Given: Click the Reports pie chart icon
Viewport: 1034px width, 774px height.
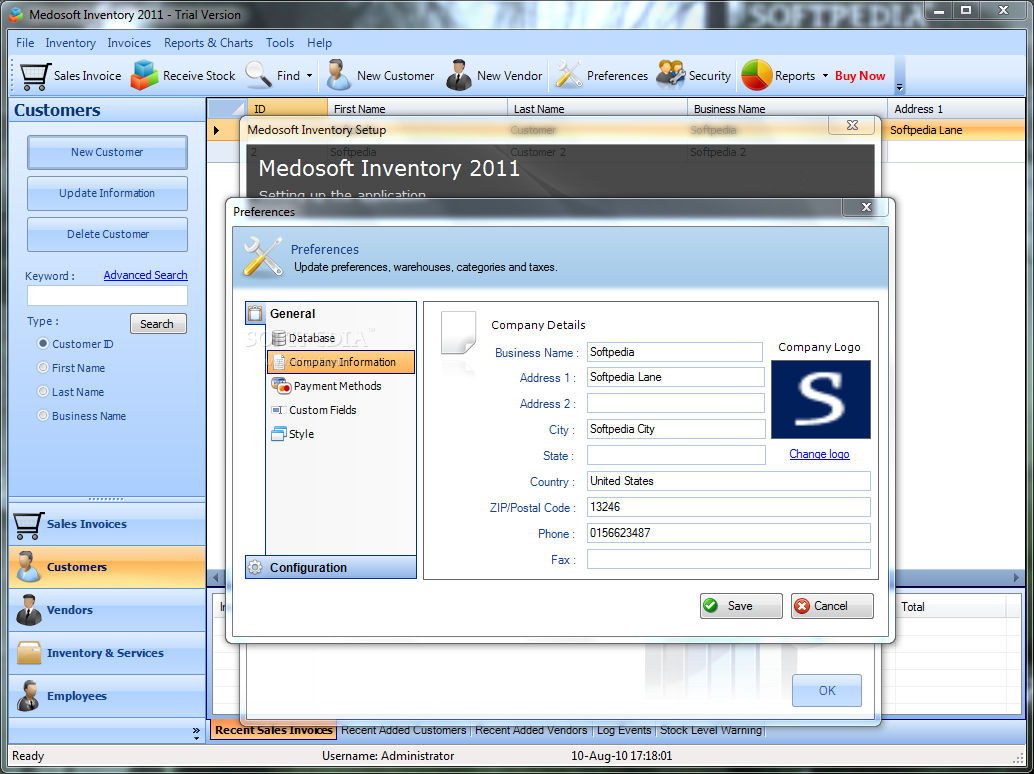Looking at the screenshot, I should coord(756,75).
